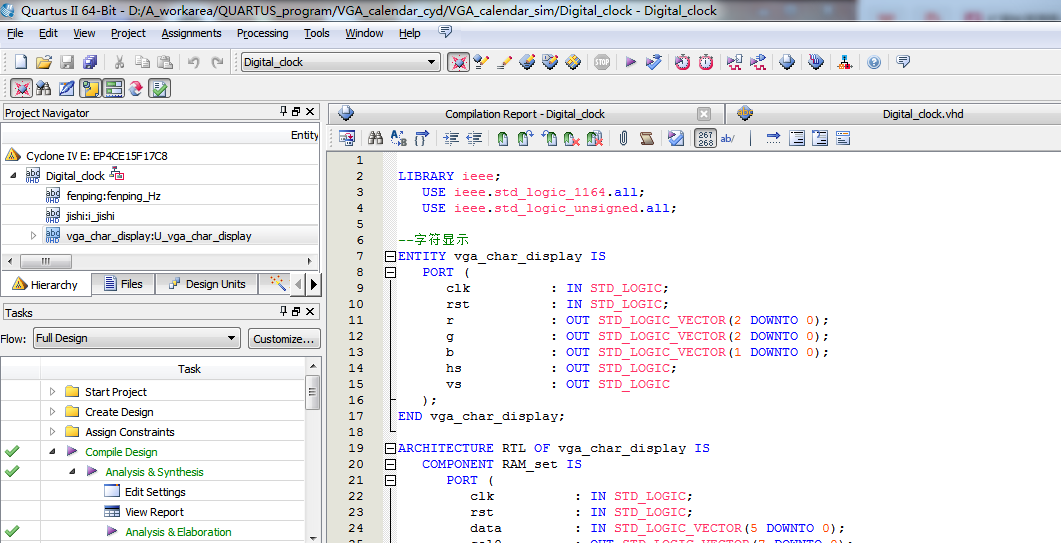
Task: Click the Stop Processing icon
Action: point(602,62)
